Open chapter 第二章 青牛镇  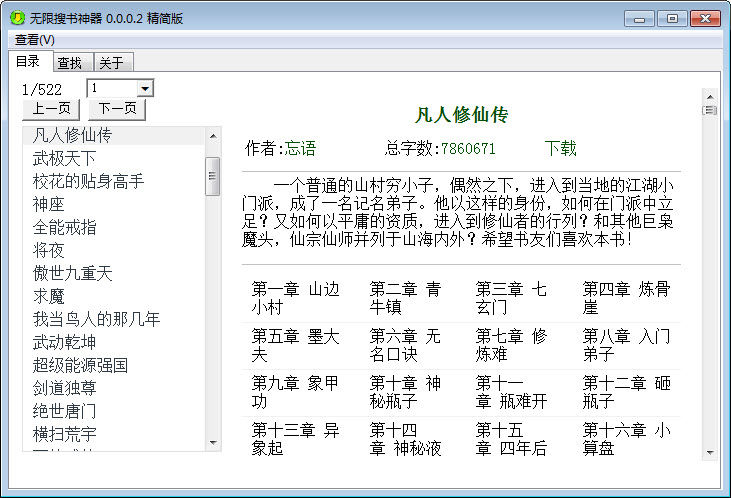(x=405, y=298)
